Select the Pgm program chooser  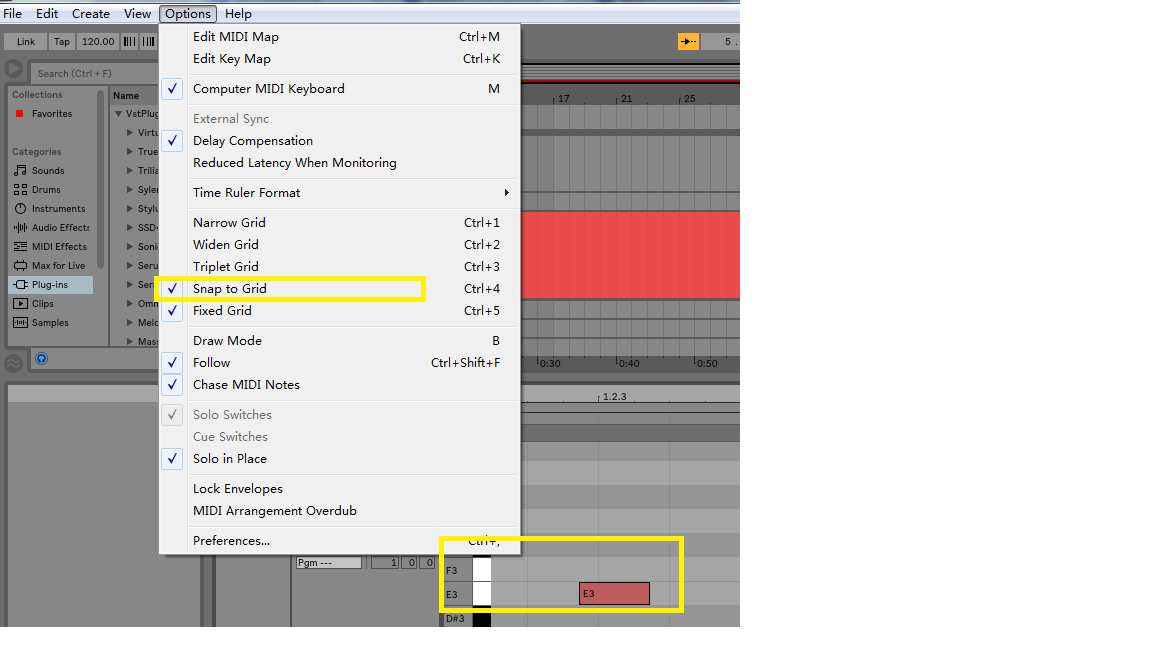pos(328,563)
